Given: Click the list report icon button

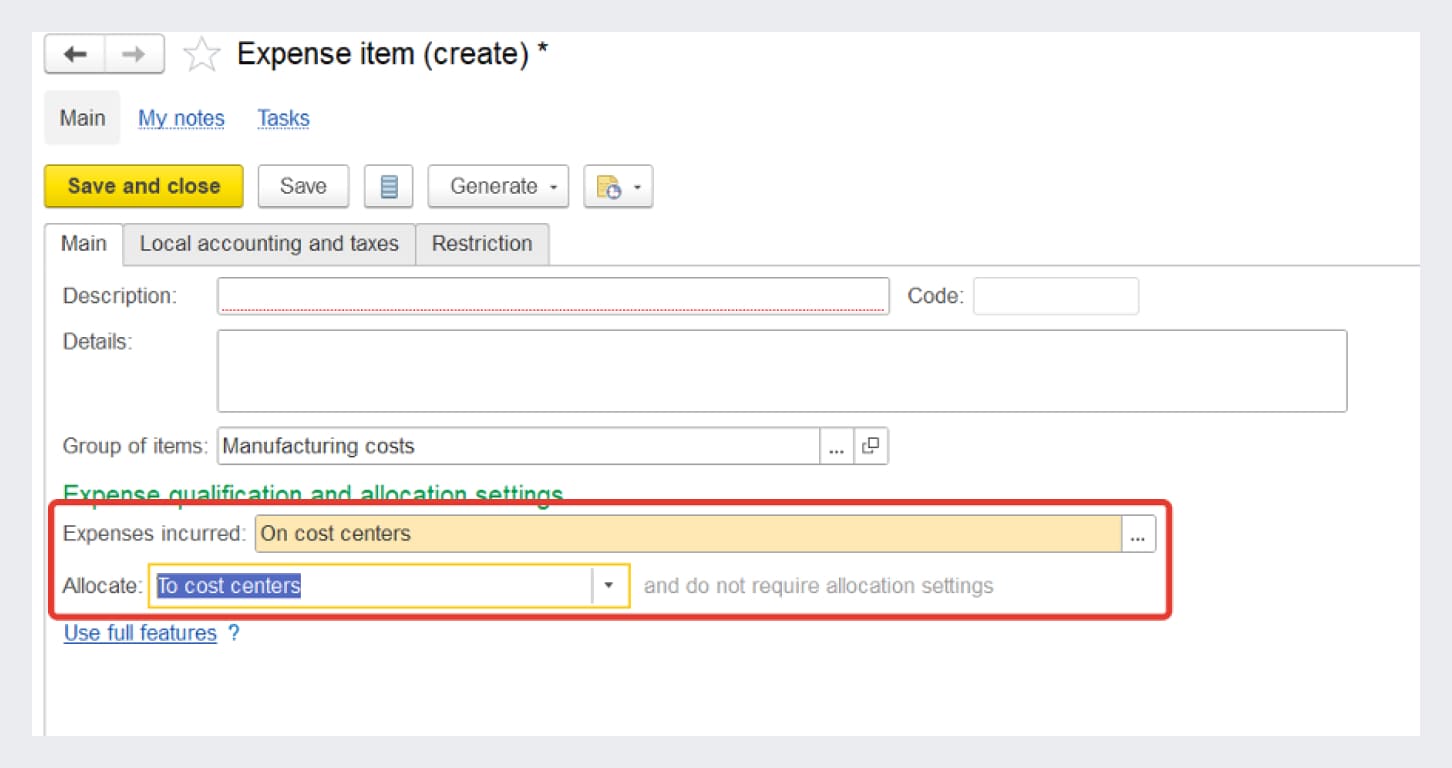Looking at the screenshot, I should pyautogui.click(x=388, y=187).
